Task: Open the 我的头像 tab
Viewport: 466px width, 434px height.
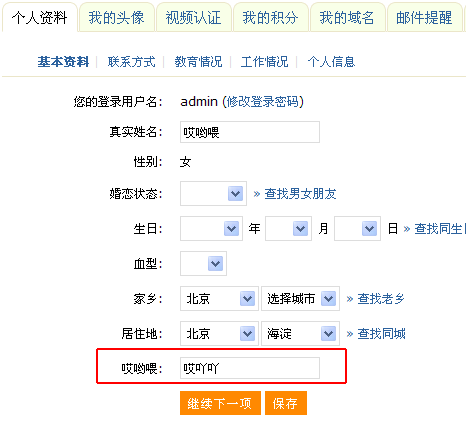Action: pyautogui.click(x=117, y=17)
